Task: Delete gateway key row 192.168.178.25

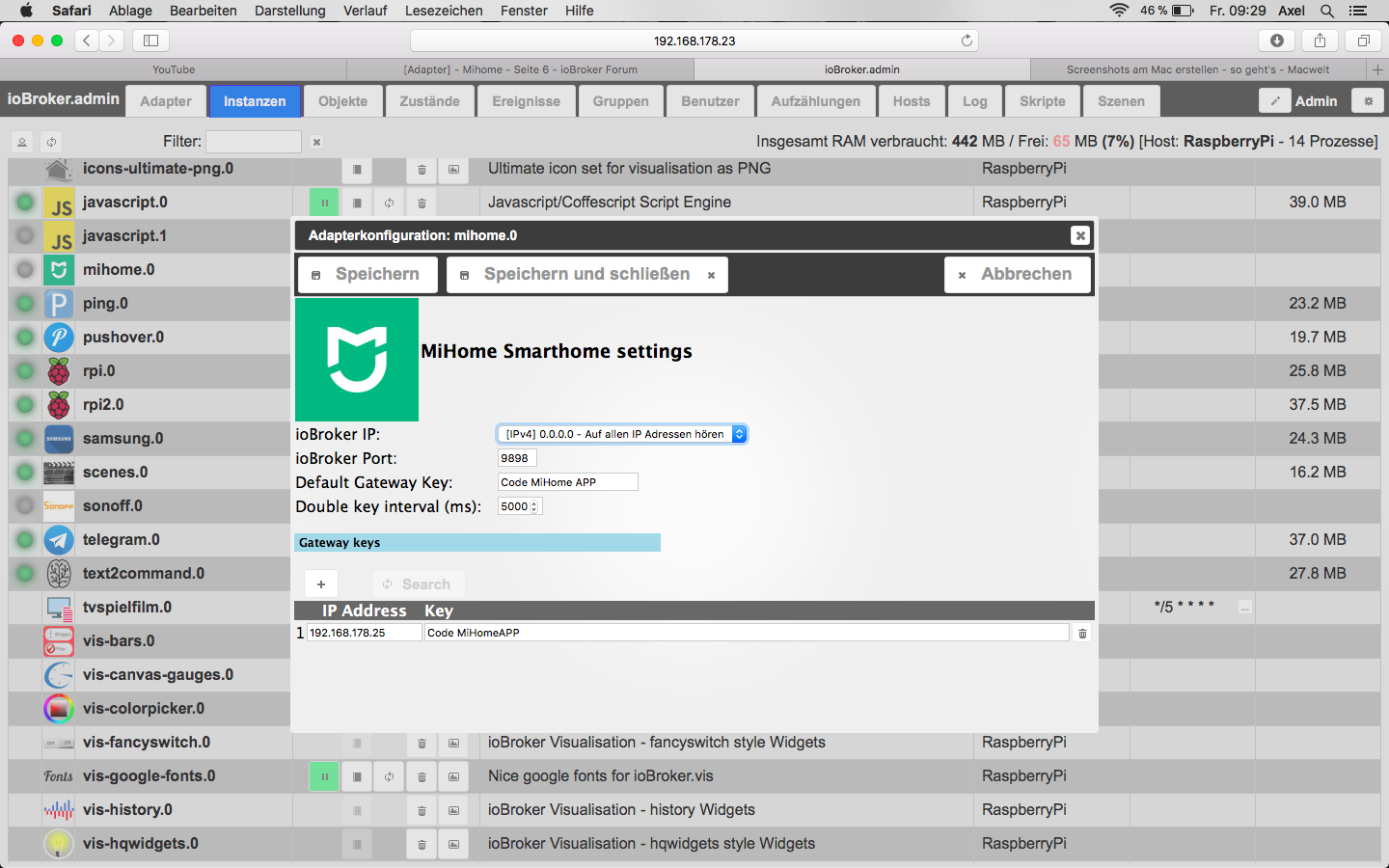Action: (1082, 633)
